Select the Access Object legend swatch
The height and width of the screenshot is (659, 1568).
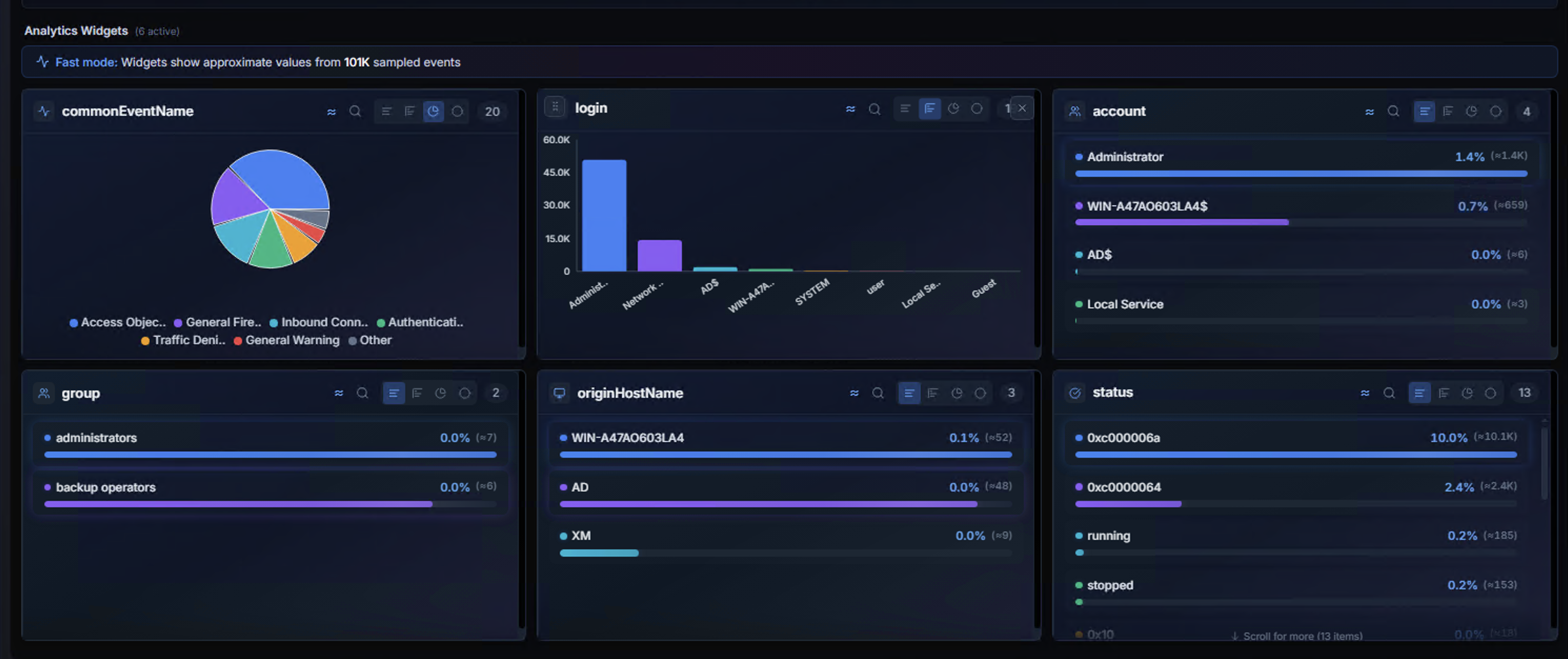click(74, 323)
